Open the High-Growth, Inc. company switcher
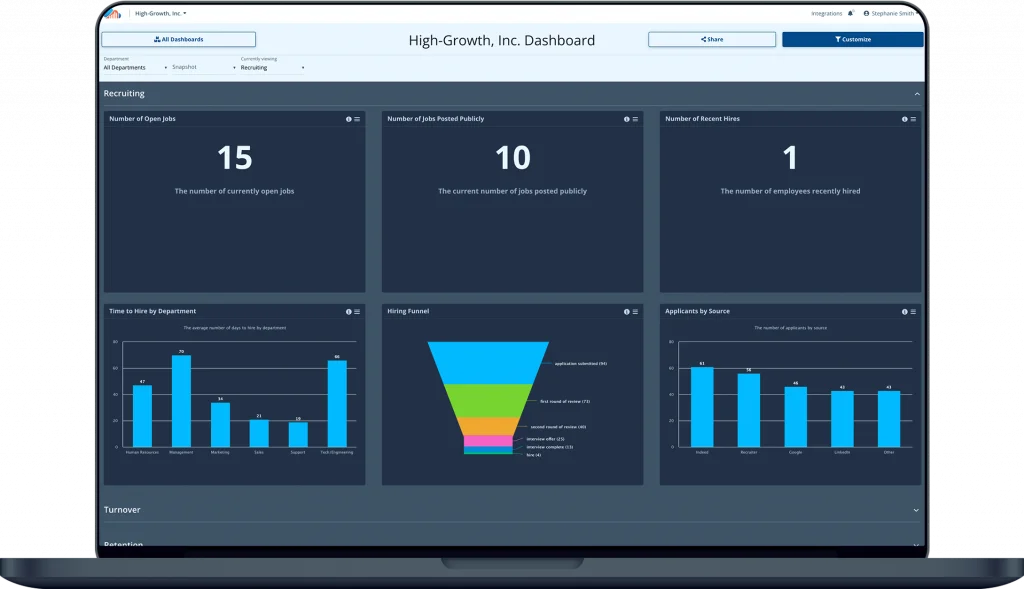 (x=161, y=14)
